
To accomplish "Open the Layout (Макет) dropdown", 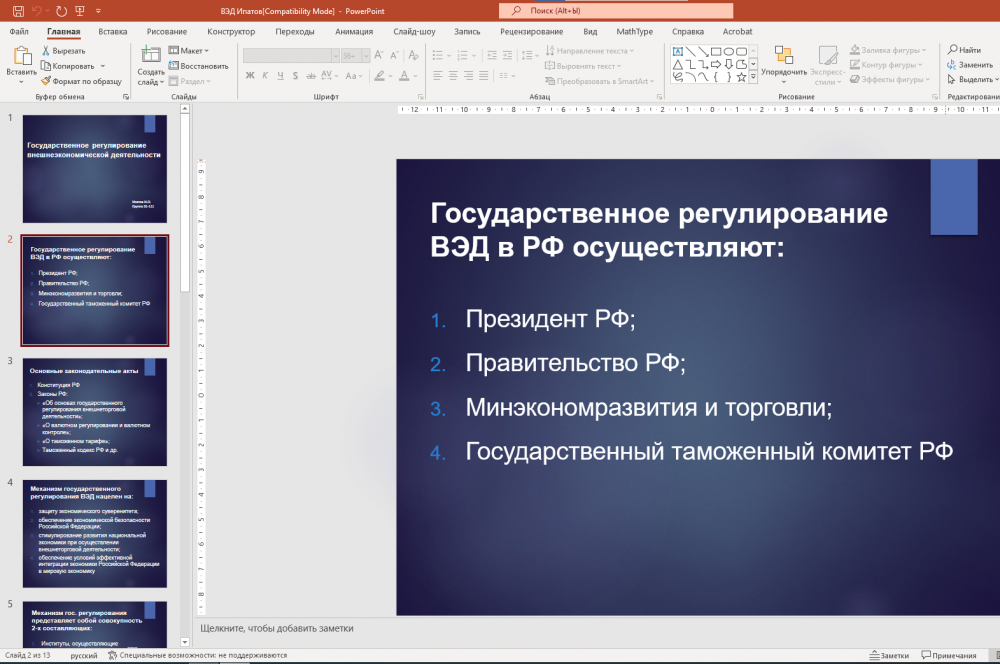I will pyautogui.click(x=190, y=50).
